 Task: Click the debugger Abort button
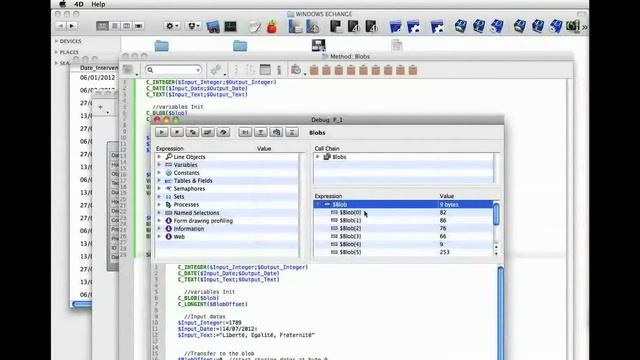177,132
